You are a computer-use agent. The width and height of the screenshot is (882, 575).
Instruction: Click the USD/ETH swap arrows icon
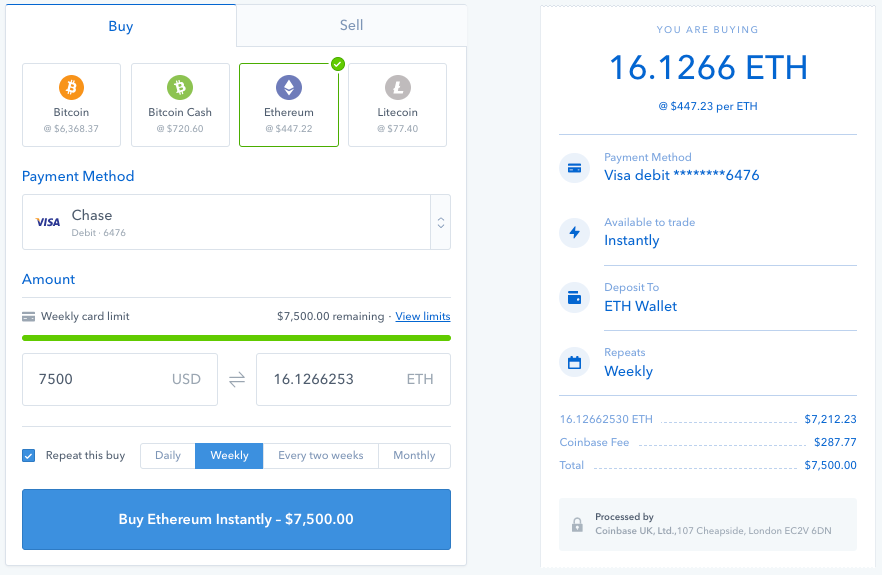coord(237,380)
